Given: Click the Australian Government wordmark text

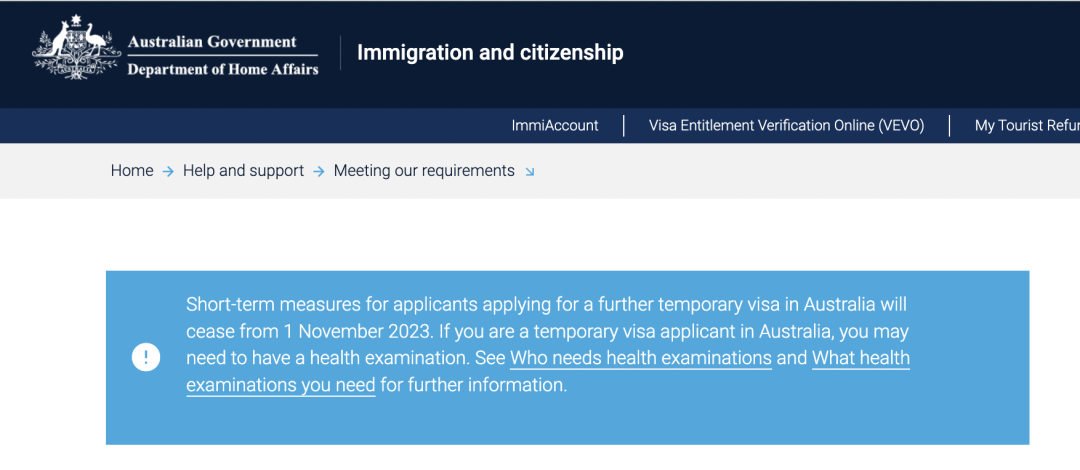Looking at the screenshot, I should coord(212,41).
